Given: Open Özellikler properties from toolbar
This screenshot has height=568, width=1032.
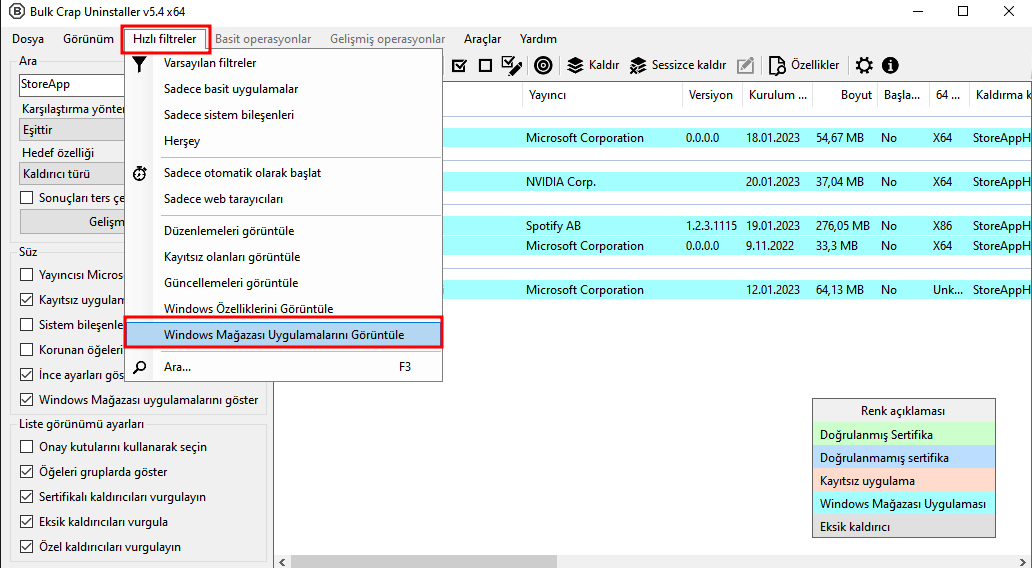Looking at the screenshot, I should 804,65.
